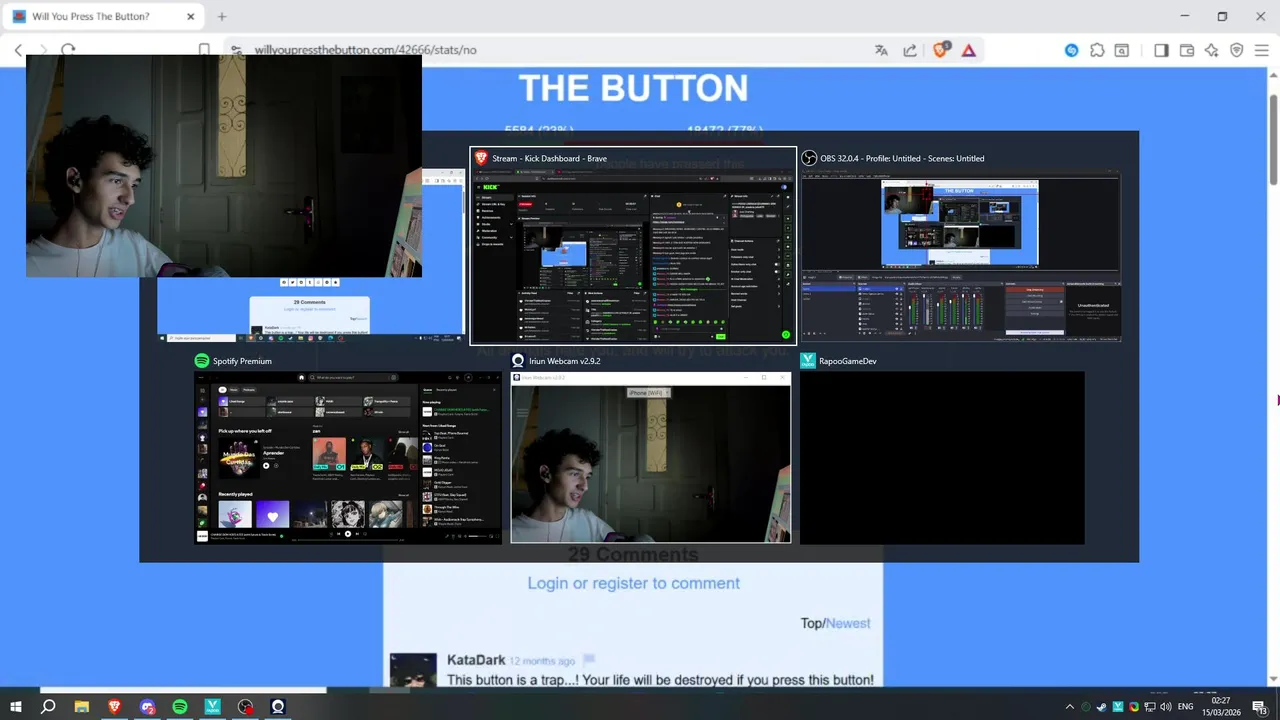1280x720 pixels.
Task: Sort comments by Newest
Action: [x=848, y=623]
